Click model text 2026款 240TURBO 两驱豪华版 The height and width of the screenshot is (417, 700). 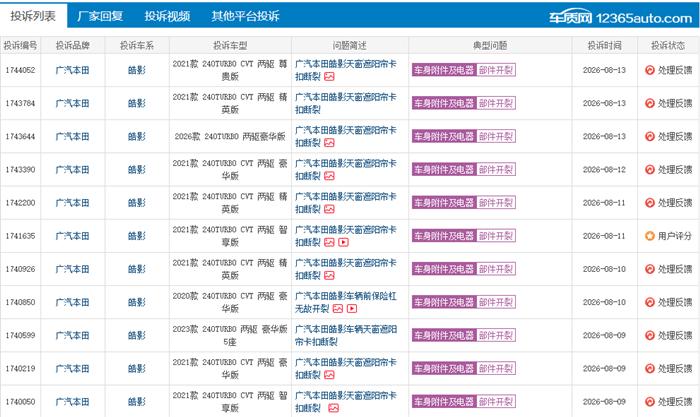[x=230, y=136]
